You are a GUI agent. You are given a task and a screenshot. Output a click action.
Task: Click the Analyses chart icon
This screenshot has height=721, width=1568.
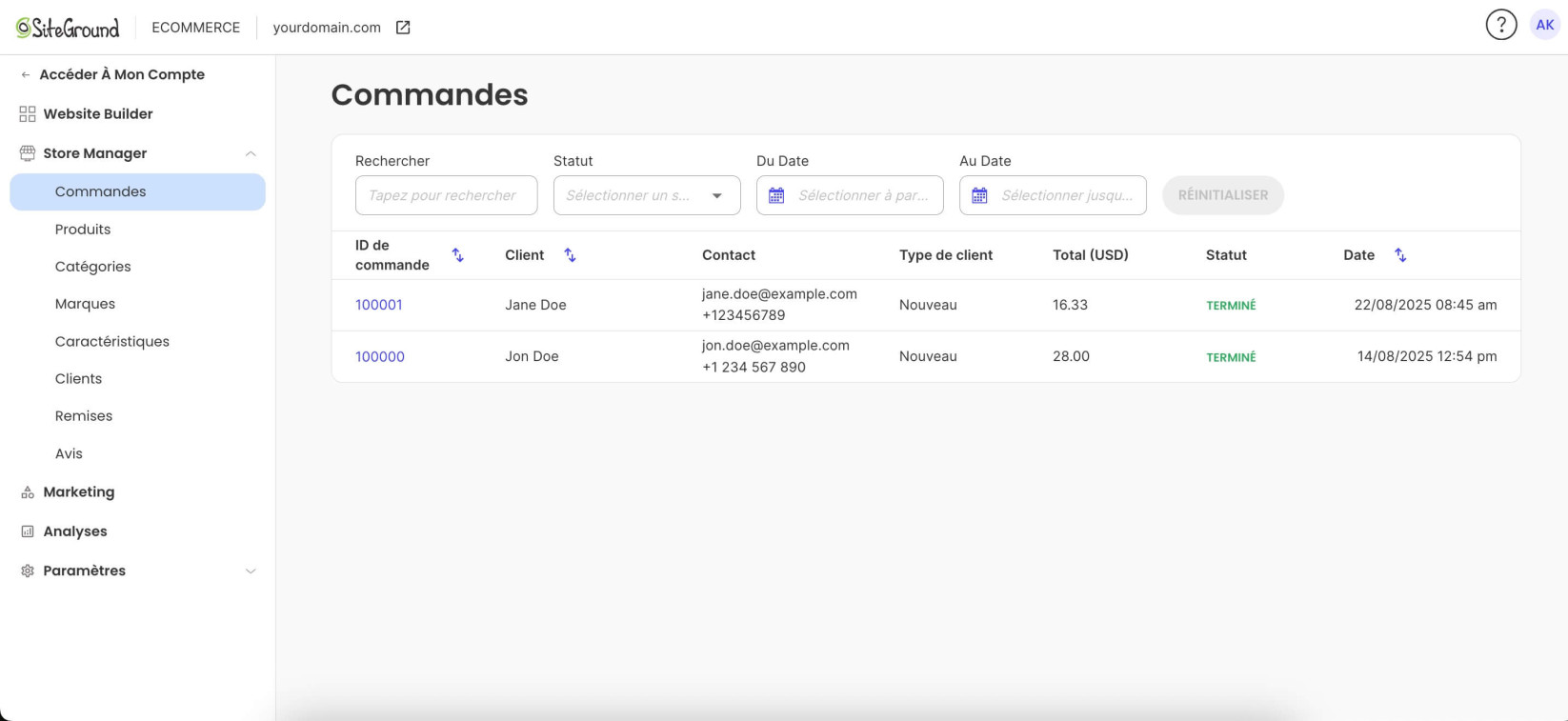point(28,531)
